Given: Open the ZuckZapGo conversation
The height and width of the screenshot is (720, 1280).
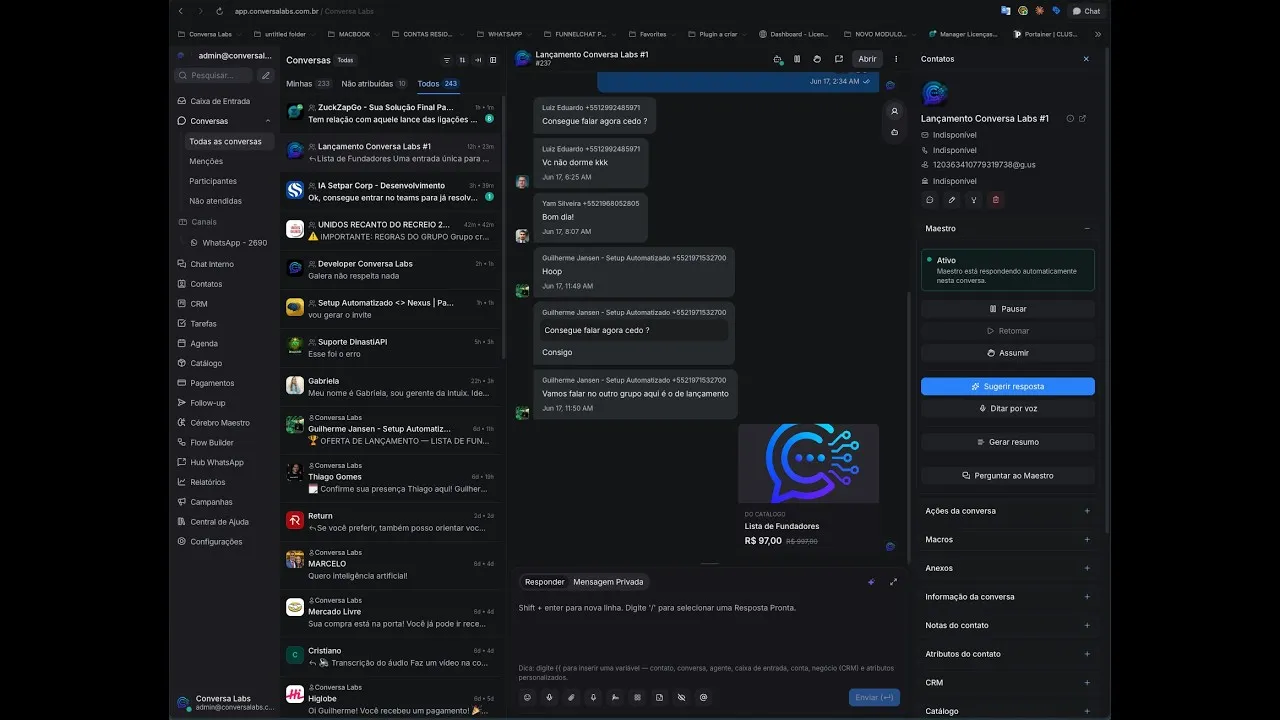Looking at the screenshot, I should [391, 113].
